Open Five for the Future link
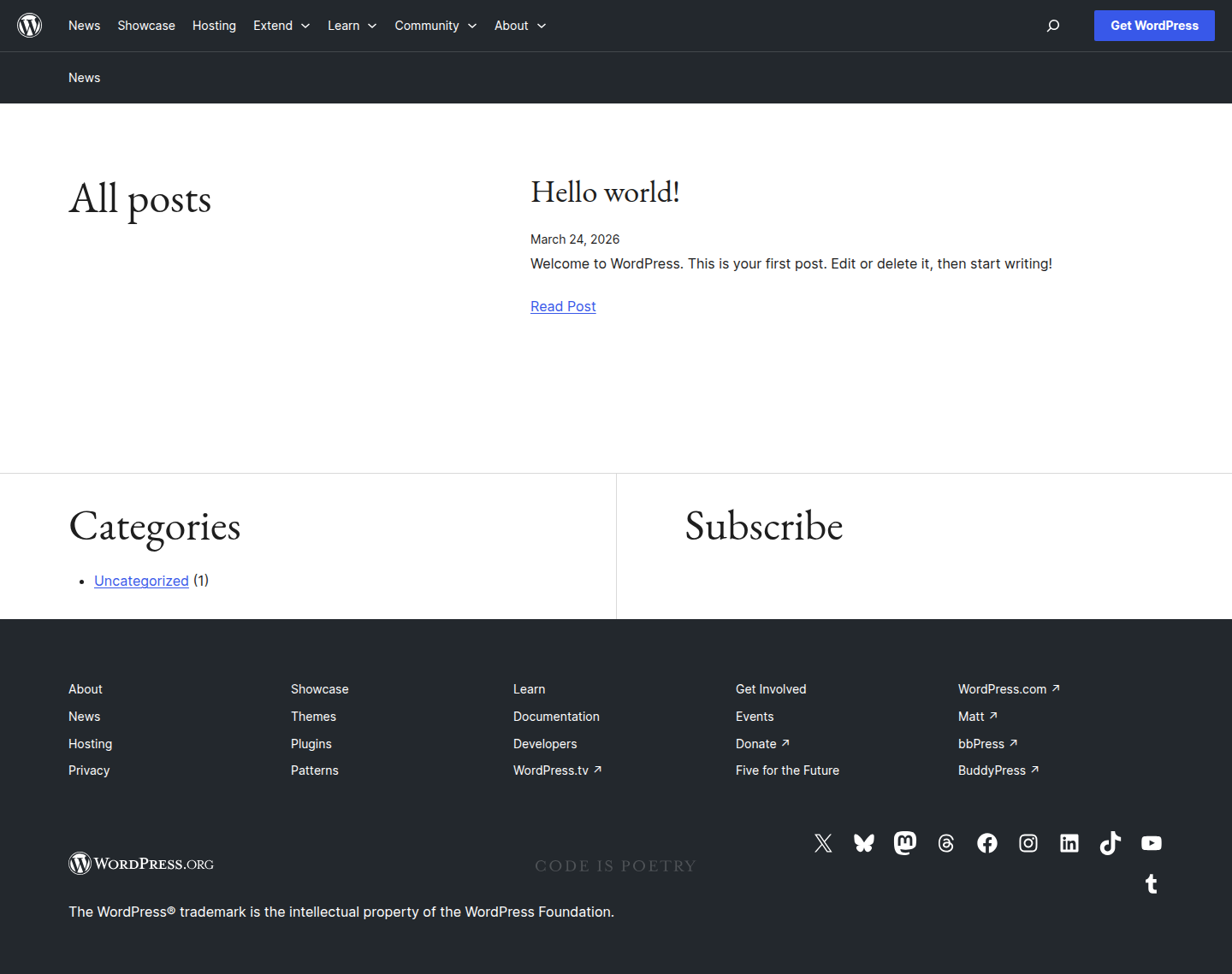The height and width of the screenshot is (974, 1232). coord(787,770)
